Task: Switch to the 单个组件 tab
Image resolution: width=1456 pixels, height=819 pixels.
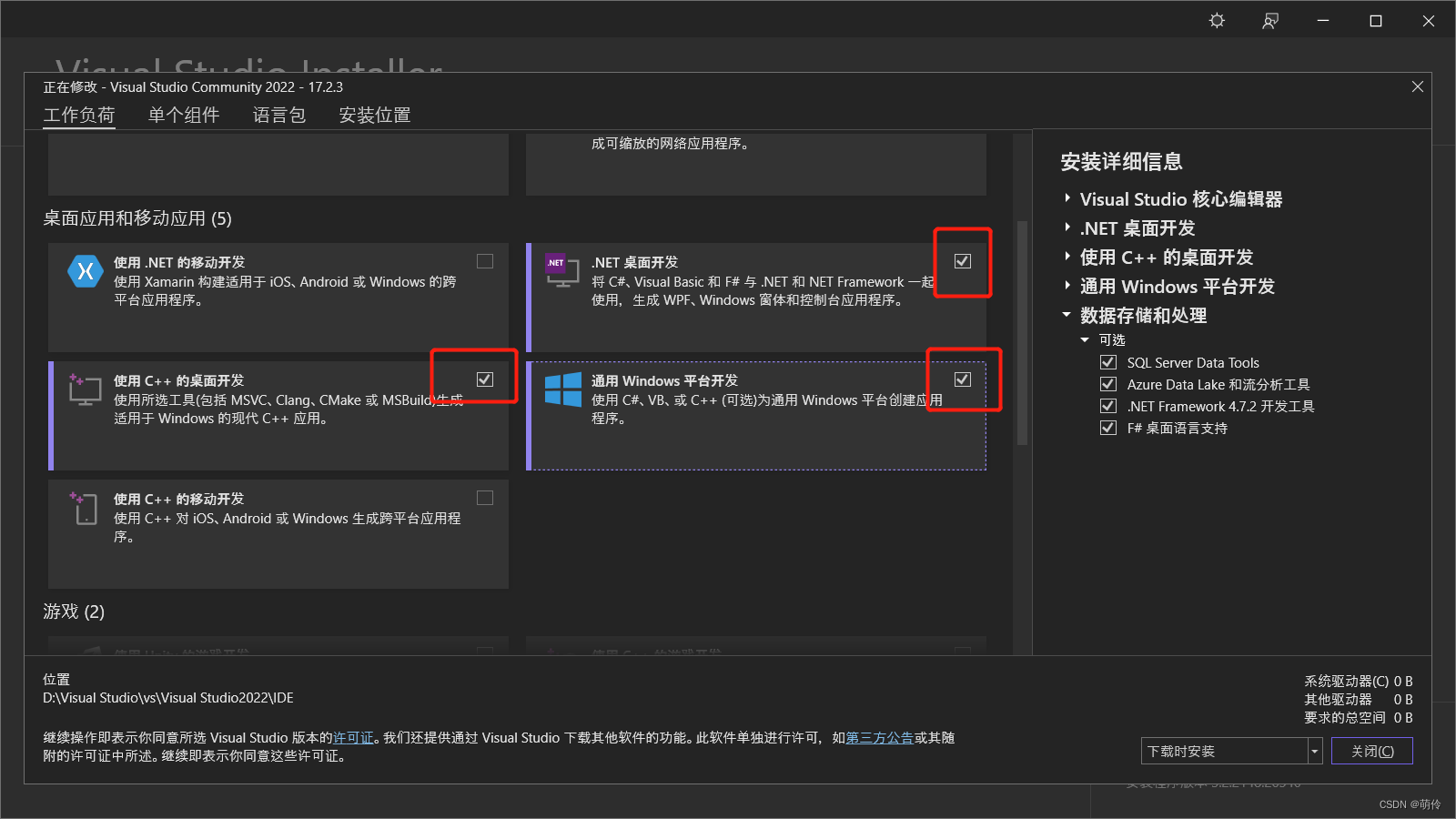Action: pyautogui.click(x=183, y=115)
